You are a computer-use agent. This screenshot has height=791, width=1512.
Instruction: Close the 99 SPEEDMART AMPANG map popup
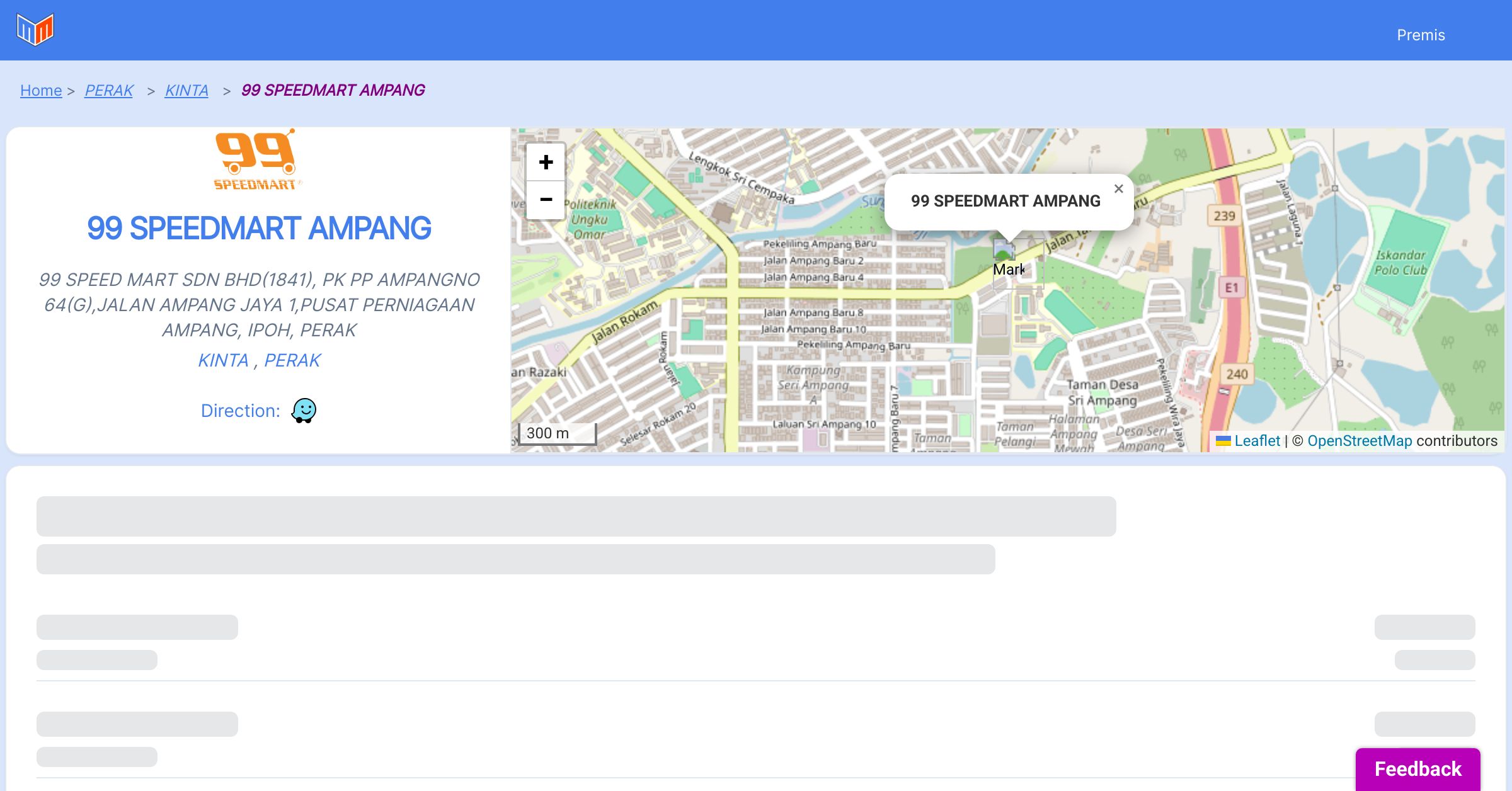[x=1118, y=189]
